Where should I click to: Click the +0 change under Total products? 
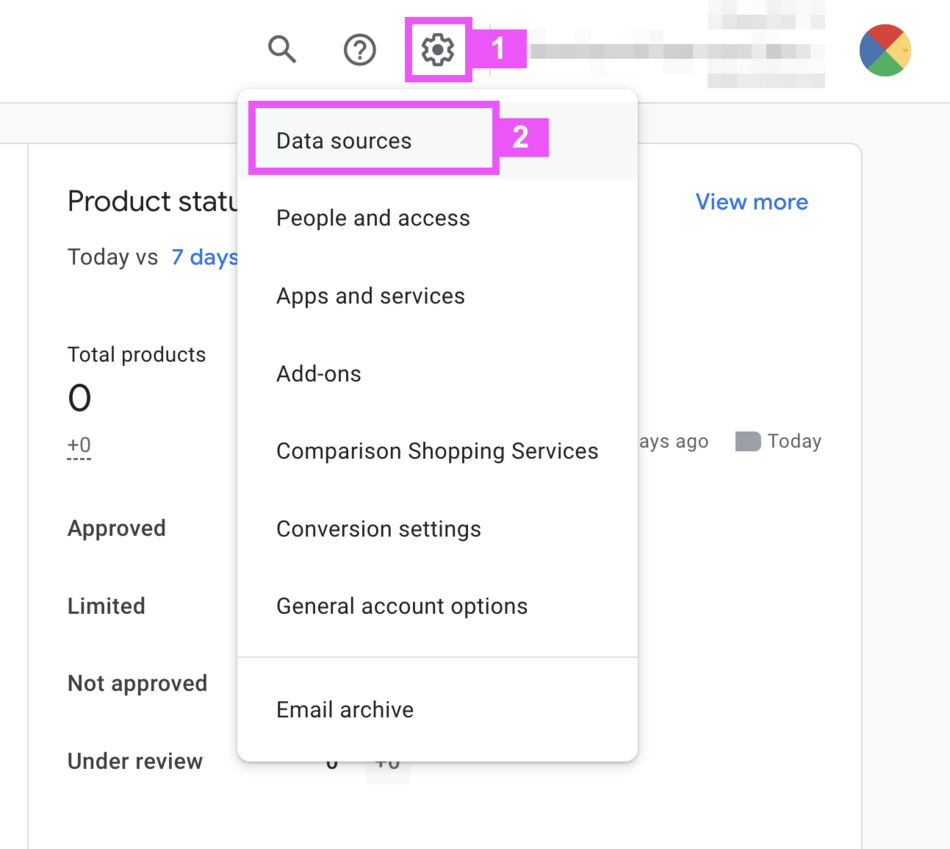pyautogui.click(x=79, y=445)
